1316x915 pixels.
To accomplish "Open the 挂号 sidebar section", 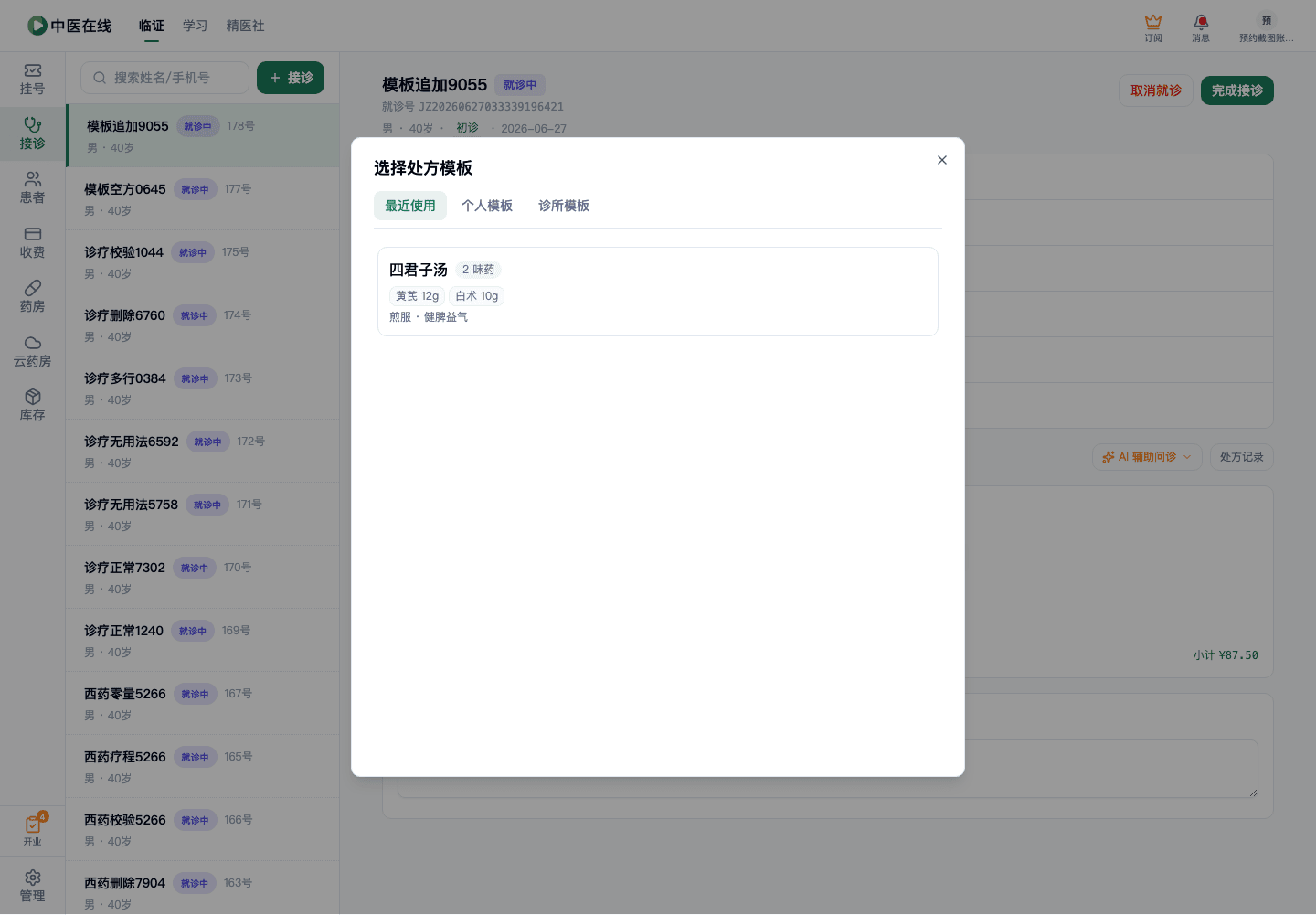I will (32, 80).
